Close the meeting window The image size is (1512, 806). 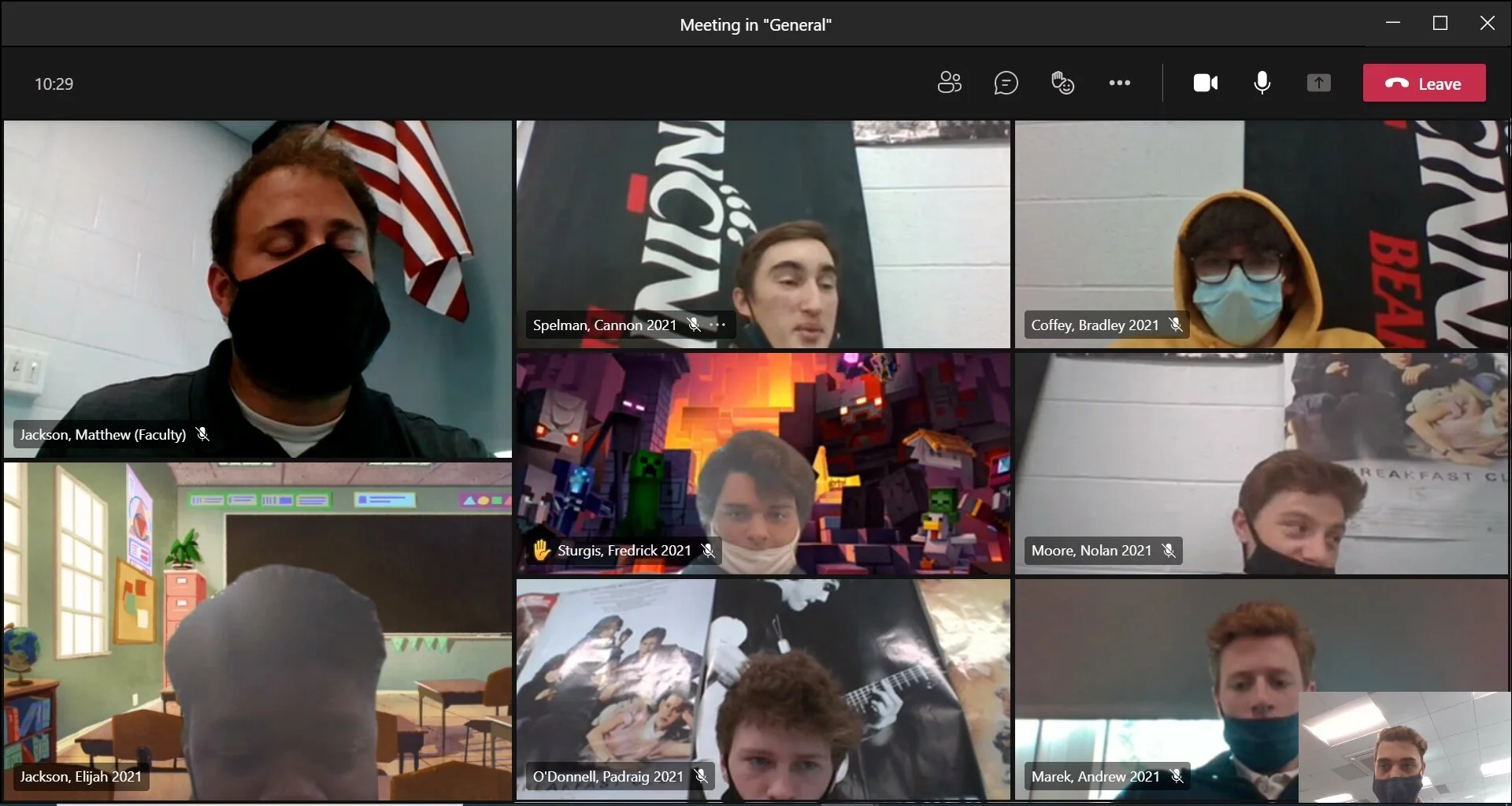tap(1487, 23)
